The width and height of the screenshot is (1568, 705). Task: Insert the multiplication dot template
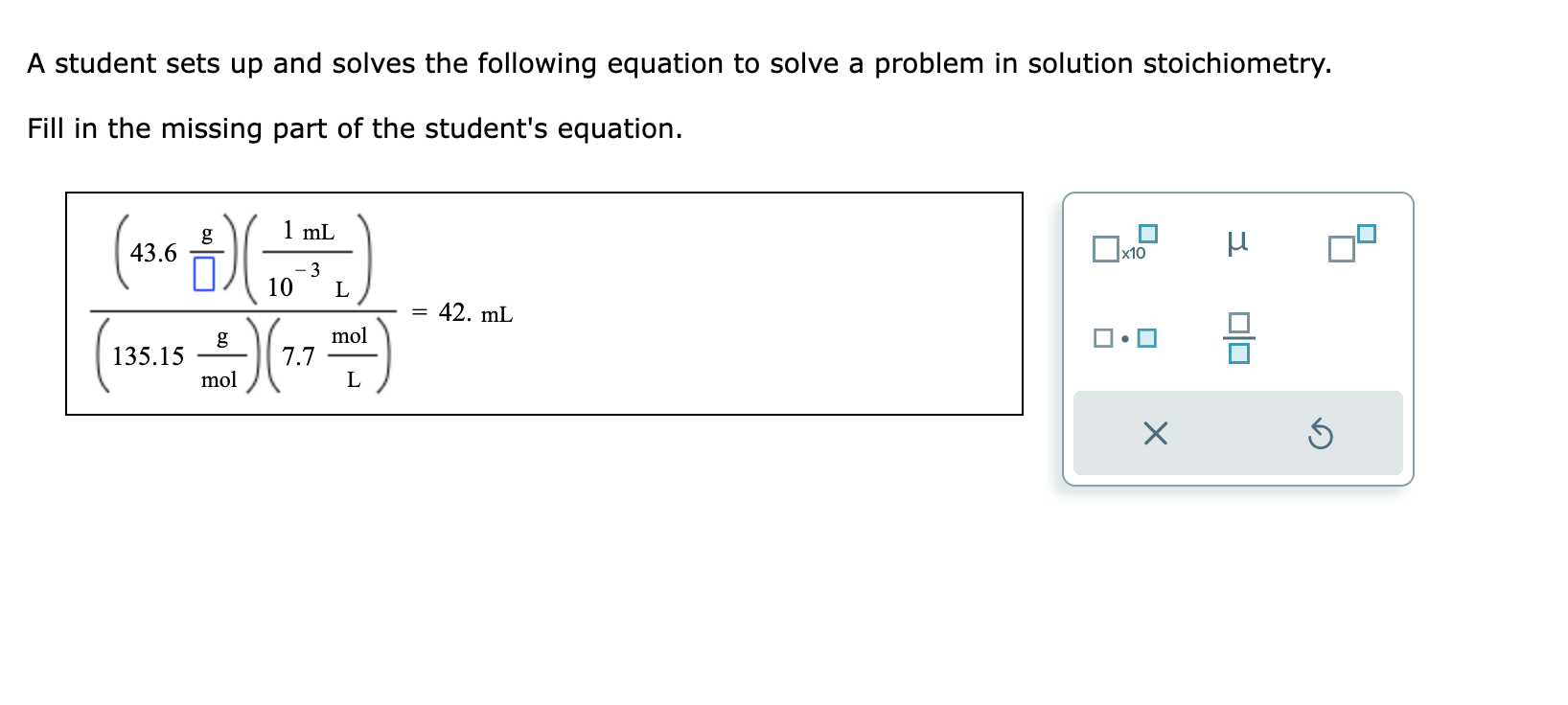(1124, 337)
